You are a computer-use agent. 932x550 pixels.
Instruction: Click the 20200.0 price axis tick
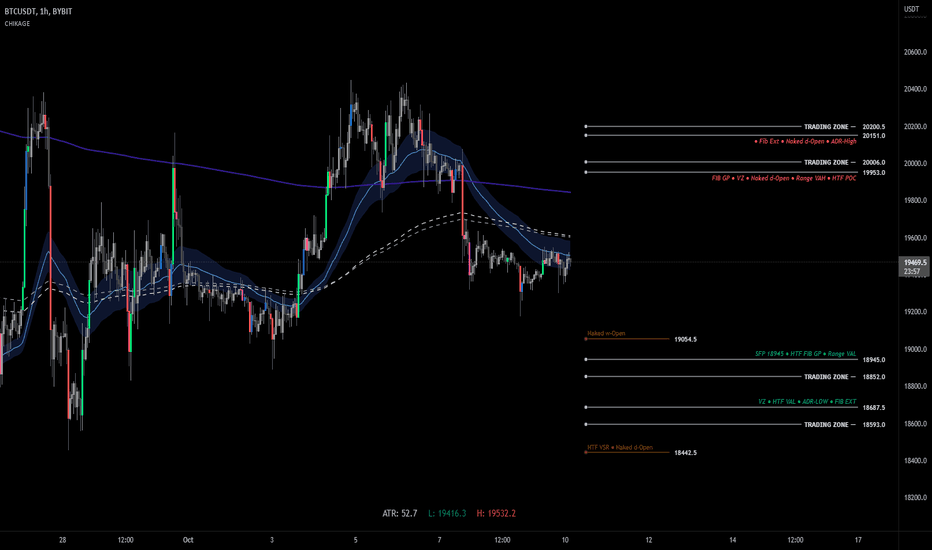(x=915, y=127)
